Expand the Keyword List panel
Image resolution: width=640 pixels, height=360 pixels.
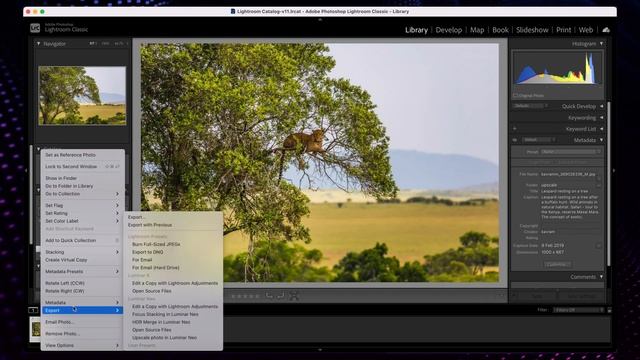click(602, 129)
